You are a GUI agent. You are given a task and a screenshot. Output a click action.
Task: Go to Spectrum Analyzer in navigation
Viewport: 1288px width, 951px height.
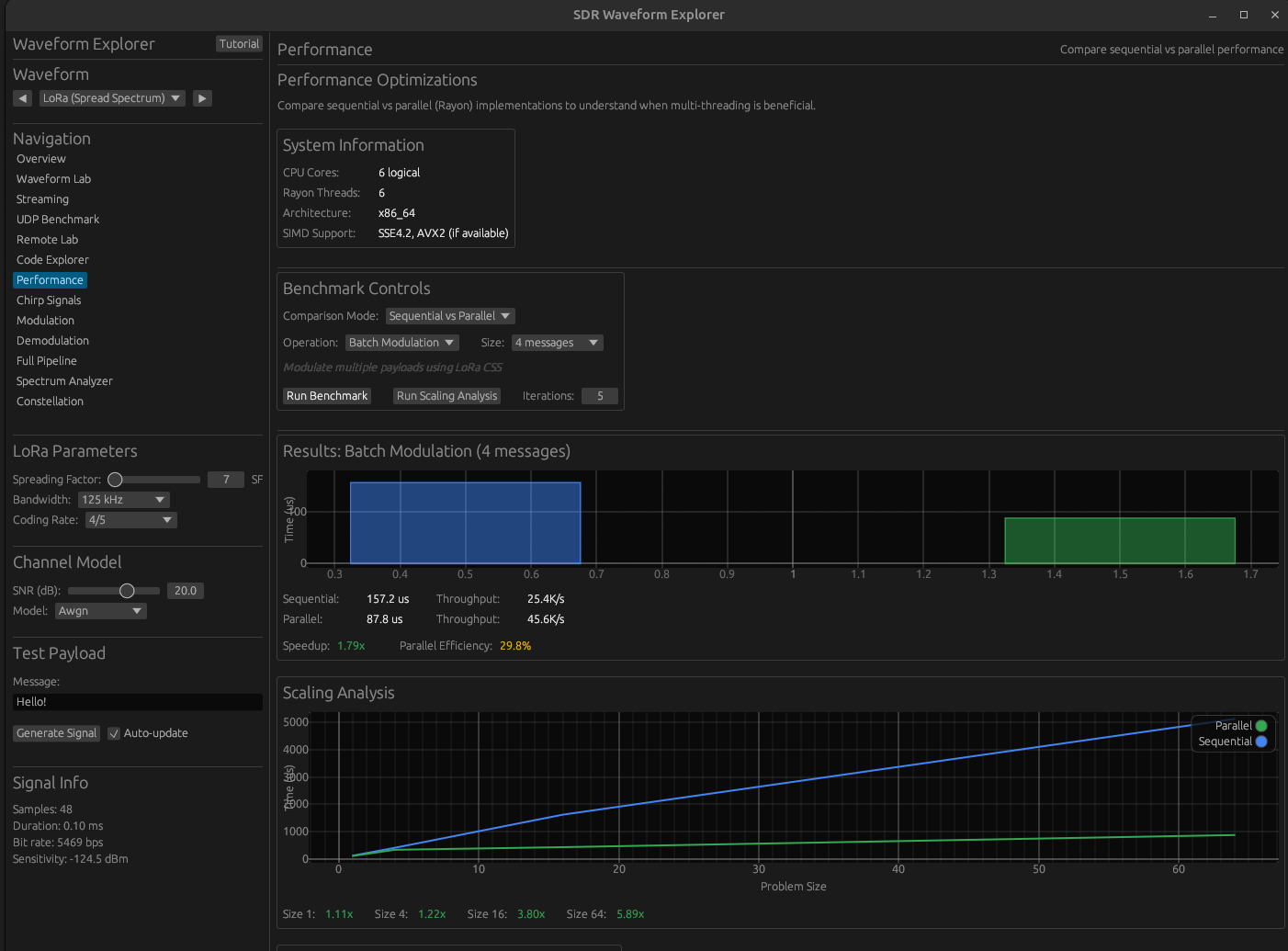tap(64, 381)
